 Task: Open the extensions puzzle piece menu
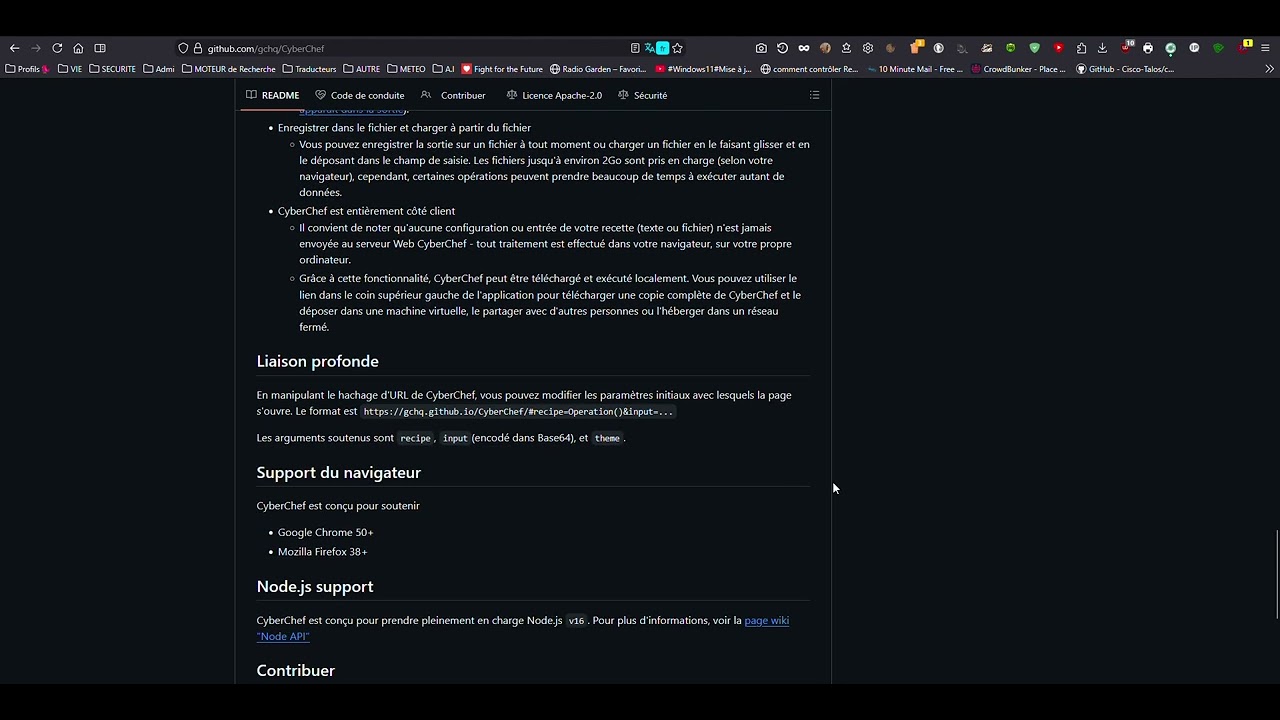pos(1081,48)
